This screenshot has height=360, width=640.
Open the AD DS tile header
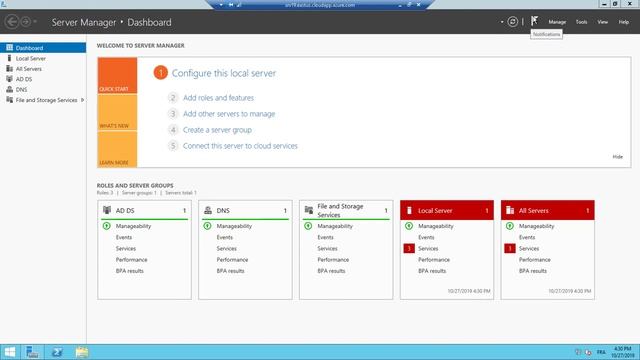[144, 211]
